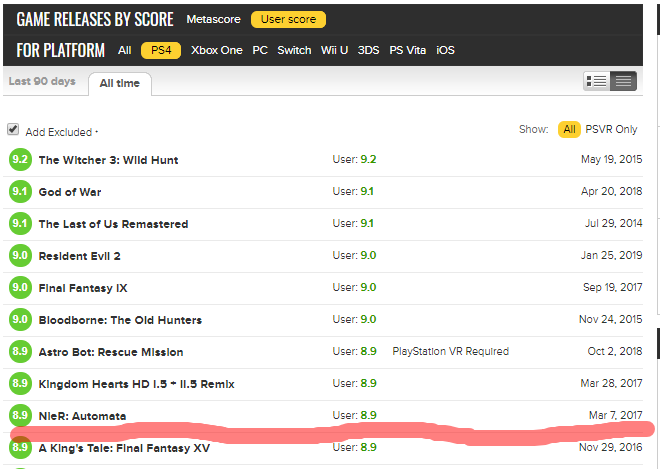Viewport: 660px width, 469px height.
Task: Open the Last 90 days tab
Action: [43, 82]
